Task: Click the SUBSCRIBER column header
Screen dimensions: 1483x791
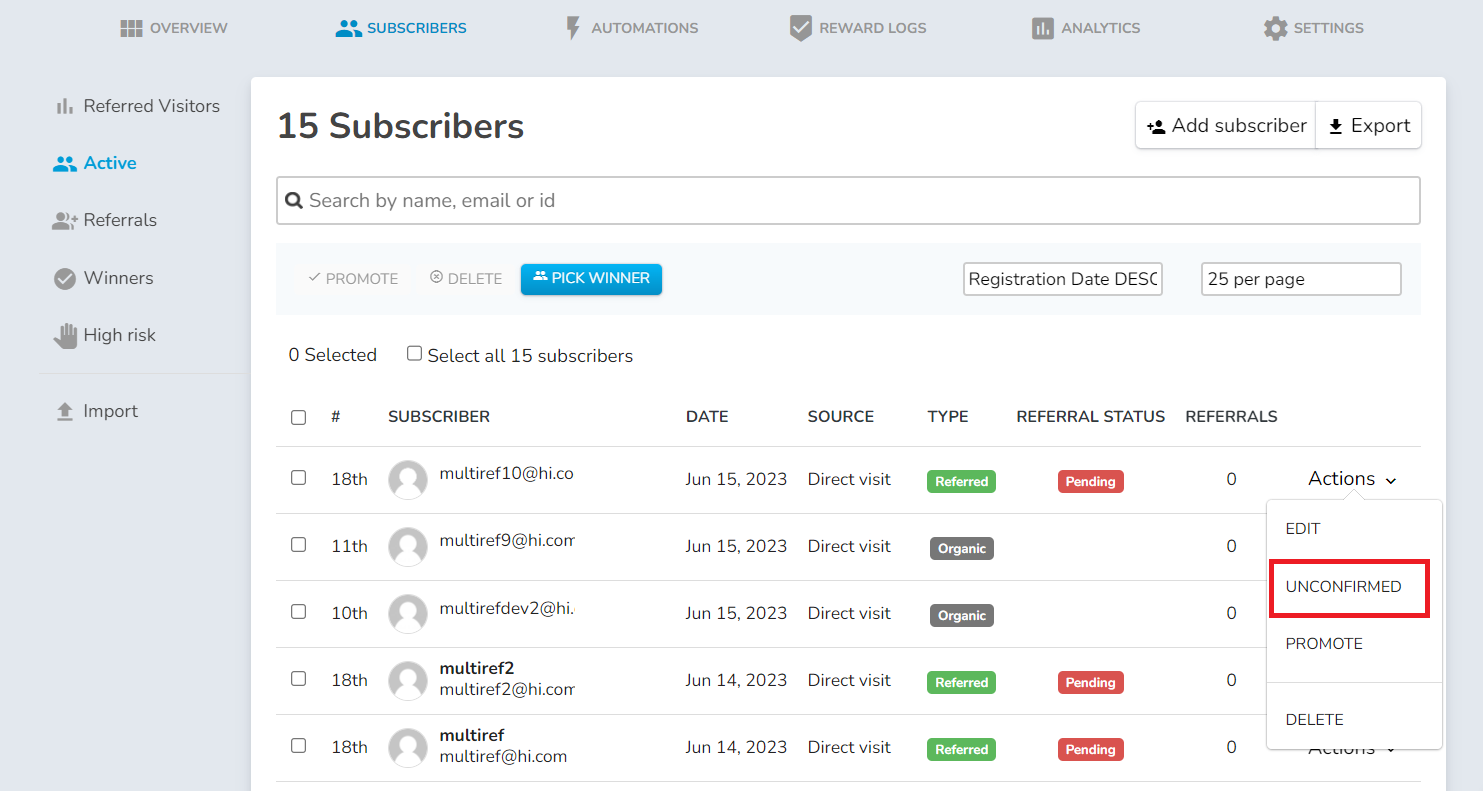Action: pyautogui.click(x=439, y=417)
